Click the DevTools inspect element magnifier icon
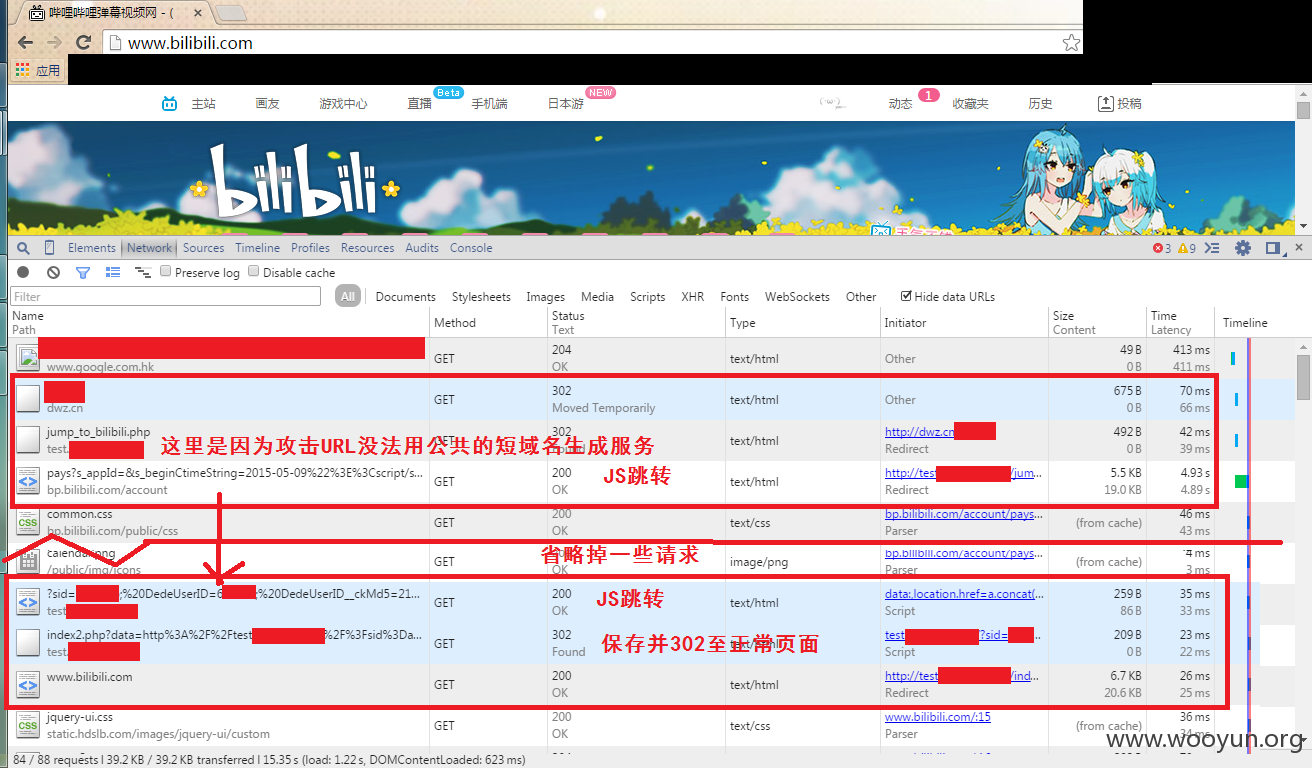Image resolution: width=1312 pixels, height=768 pixels. click(x=23, y=248)
